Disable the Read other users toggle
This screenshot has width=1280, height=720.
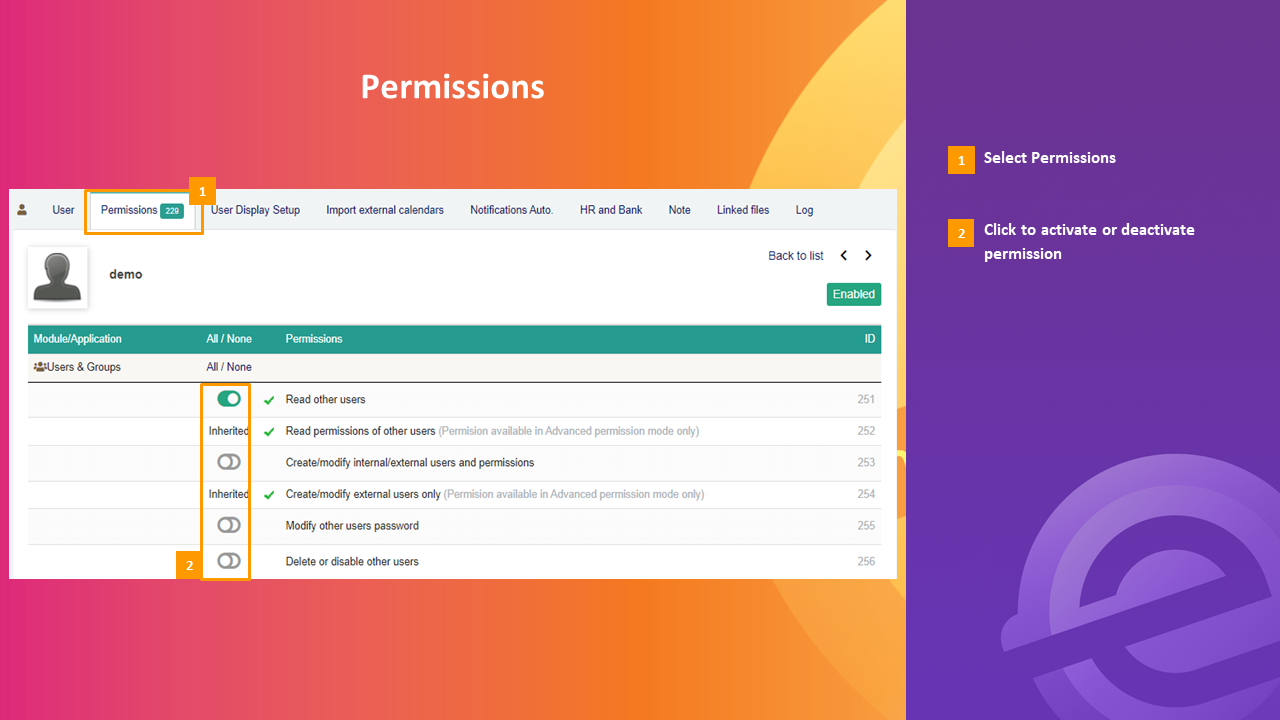tap(226, 397)
